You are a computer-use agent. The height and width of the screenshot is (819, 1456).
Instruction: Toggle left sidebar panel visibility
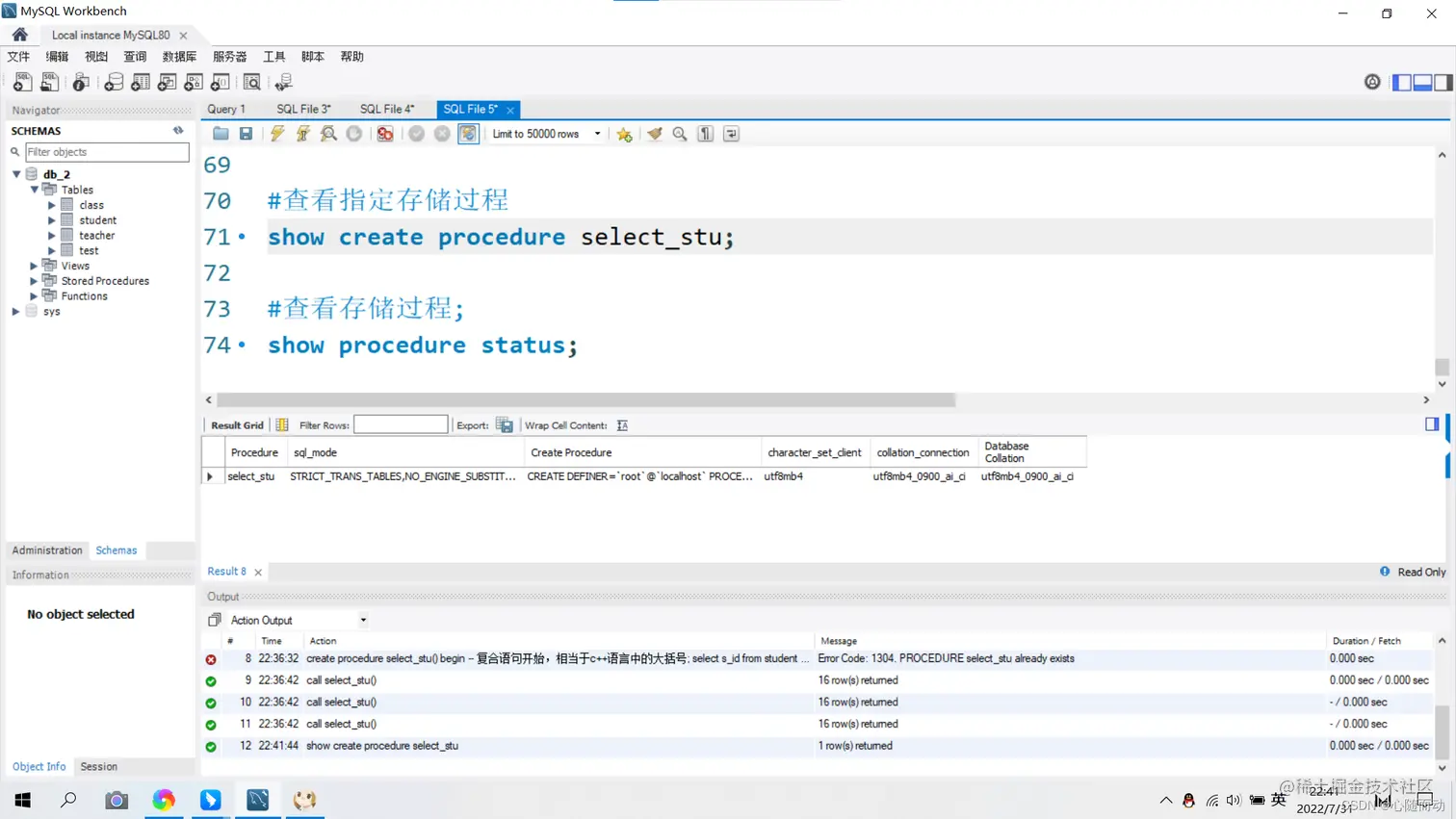pos(1402,83)
